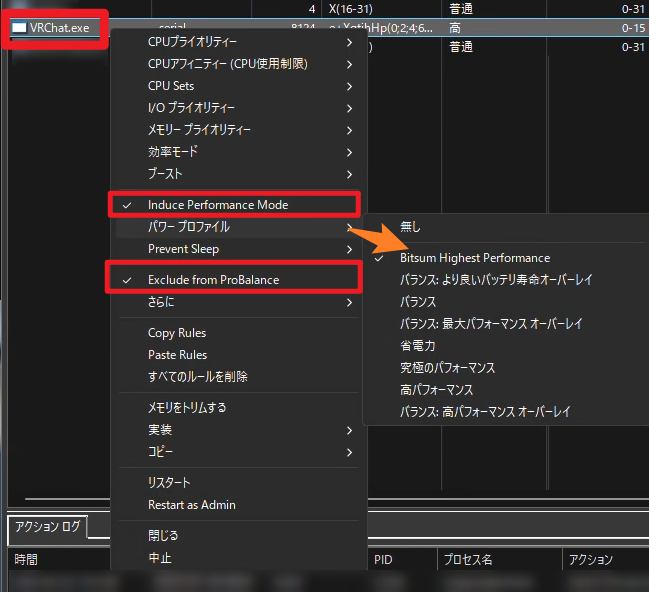Open the メモリー プライオリティー submenu

[x=239, y=130]
